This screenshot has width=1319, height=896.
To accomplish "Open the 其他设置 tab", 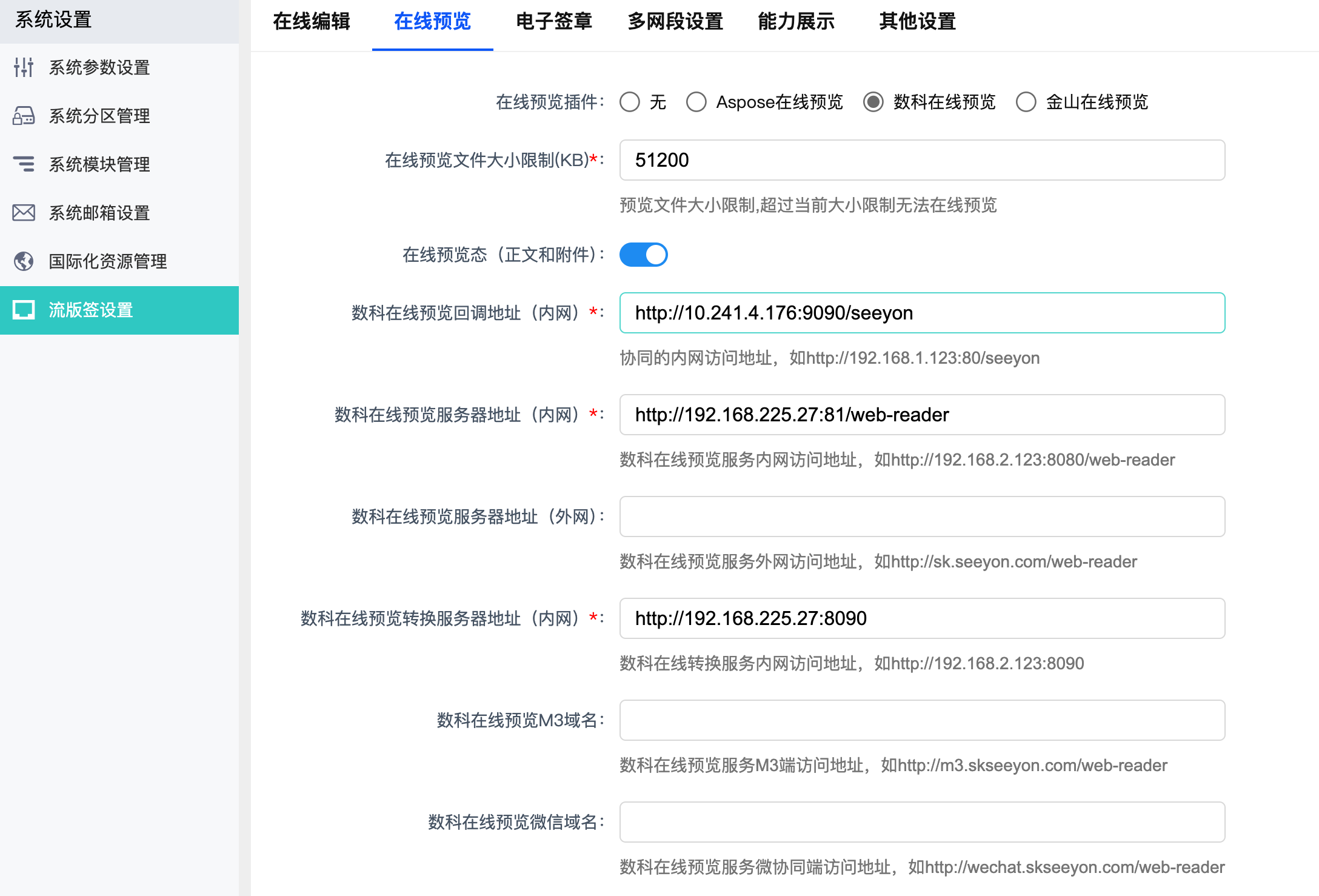I will [918, 22].
